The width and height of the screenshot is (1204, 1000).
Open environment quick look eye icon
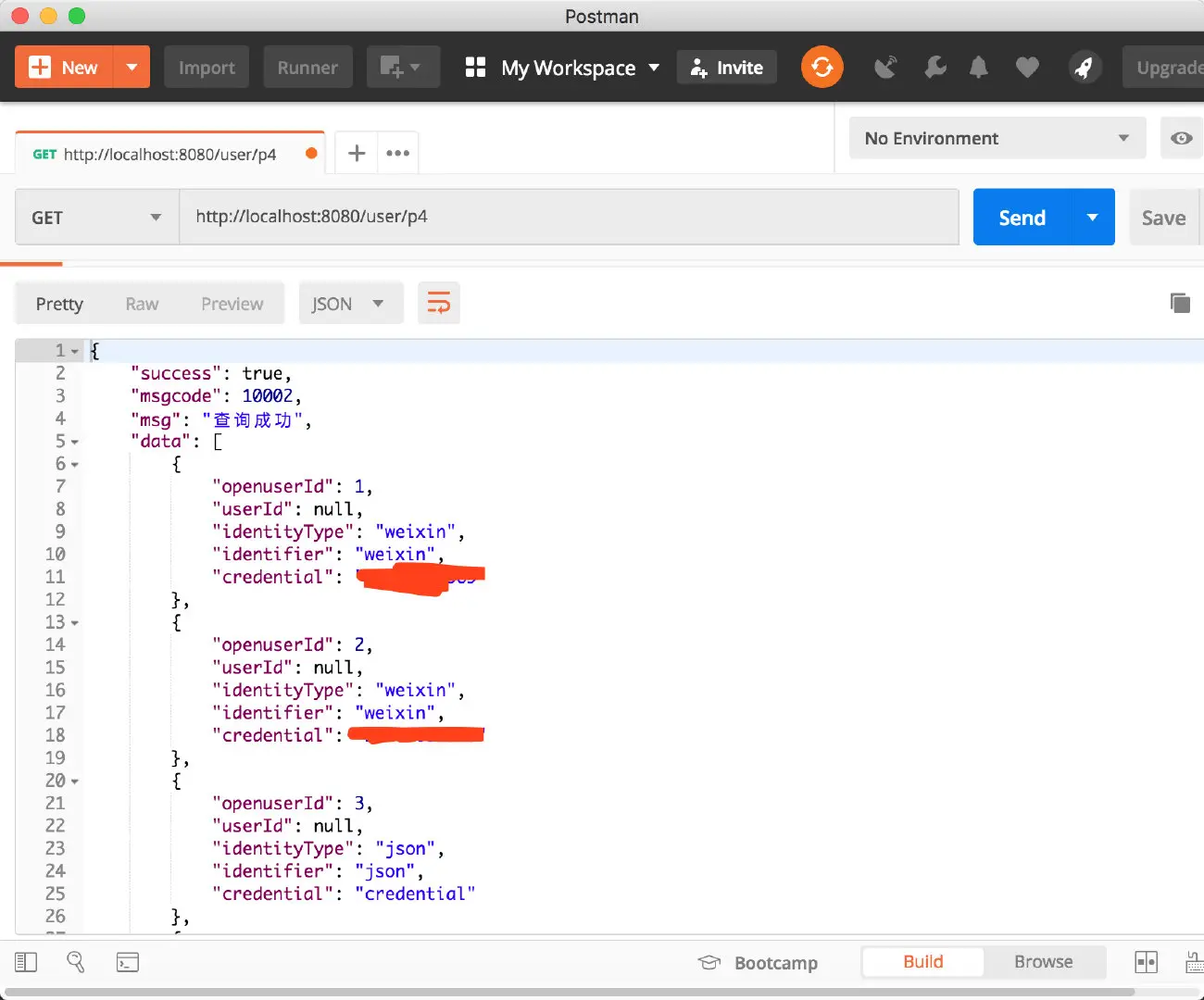click(x=1181, y=138)
